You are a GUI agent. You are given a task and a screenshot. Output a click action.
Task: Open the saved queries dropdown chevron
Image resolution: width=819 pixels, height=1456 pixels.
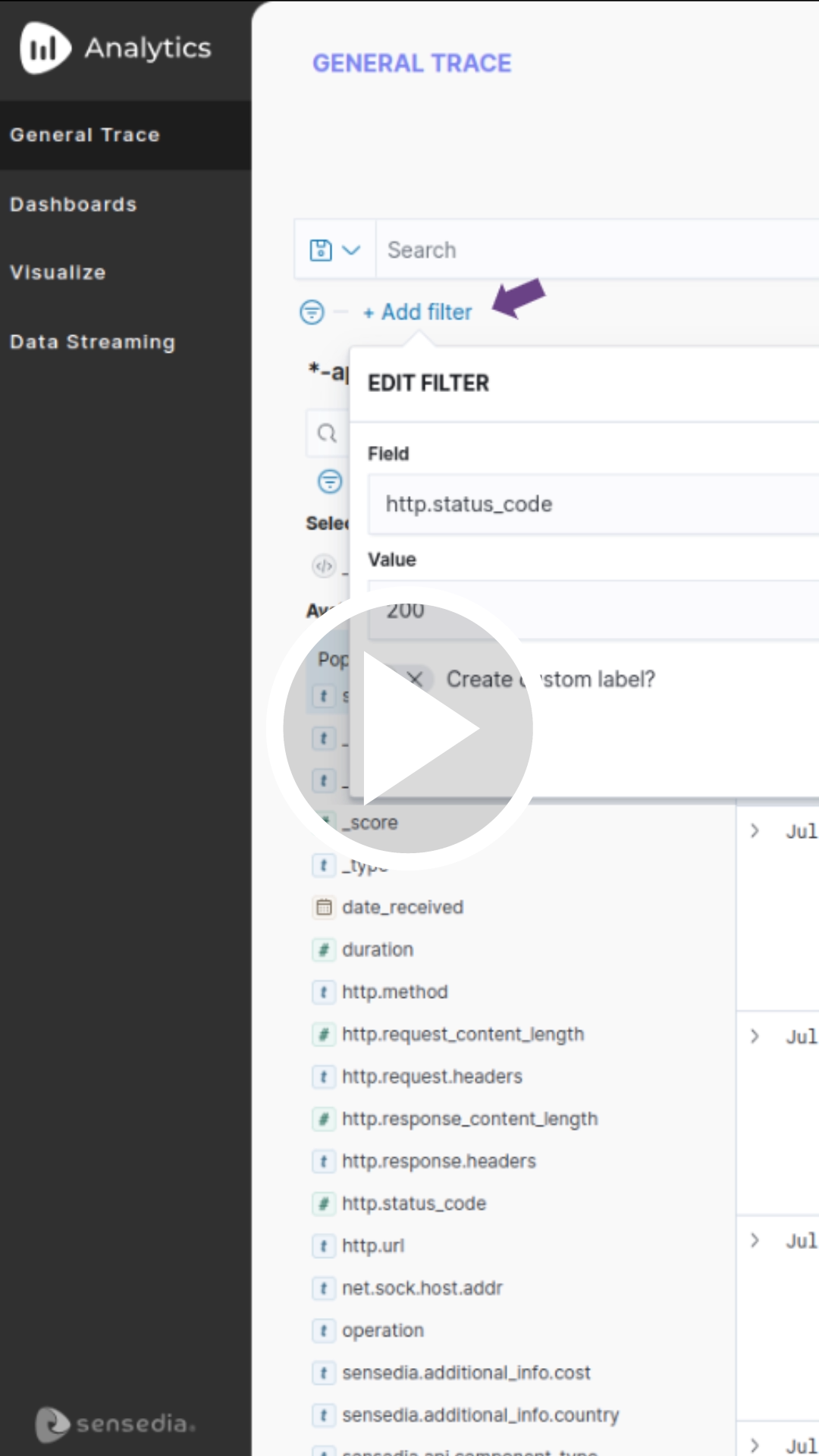tap(351, 250)
